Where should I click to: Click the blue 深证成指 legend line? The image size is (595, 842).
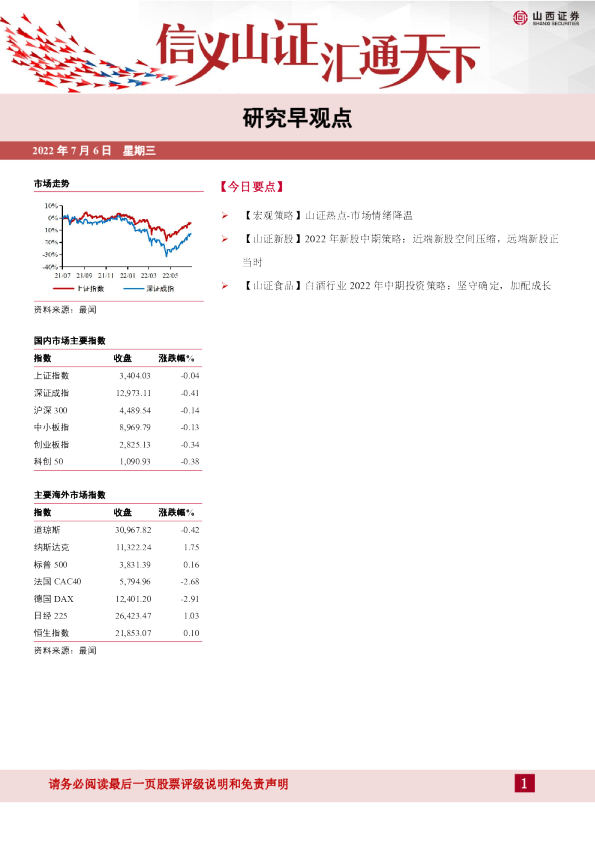(134, 289)
